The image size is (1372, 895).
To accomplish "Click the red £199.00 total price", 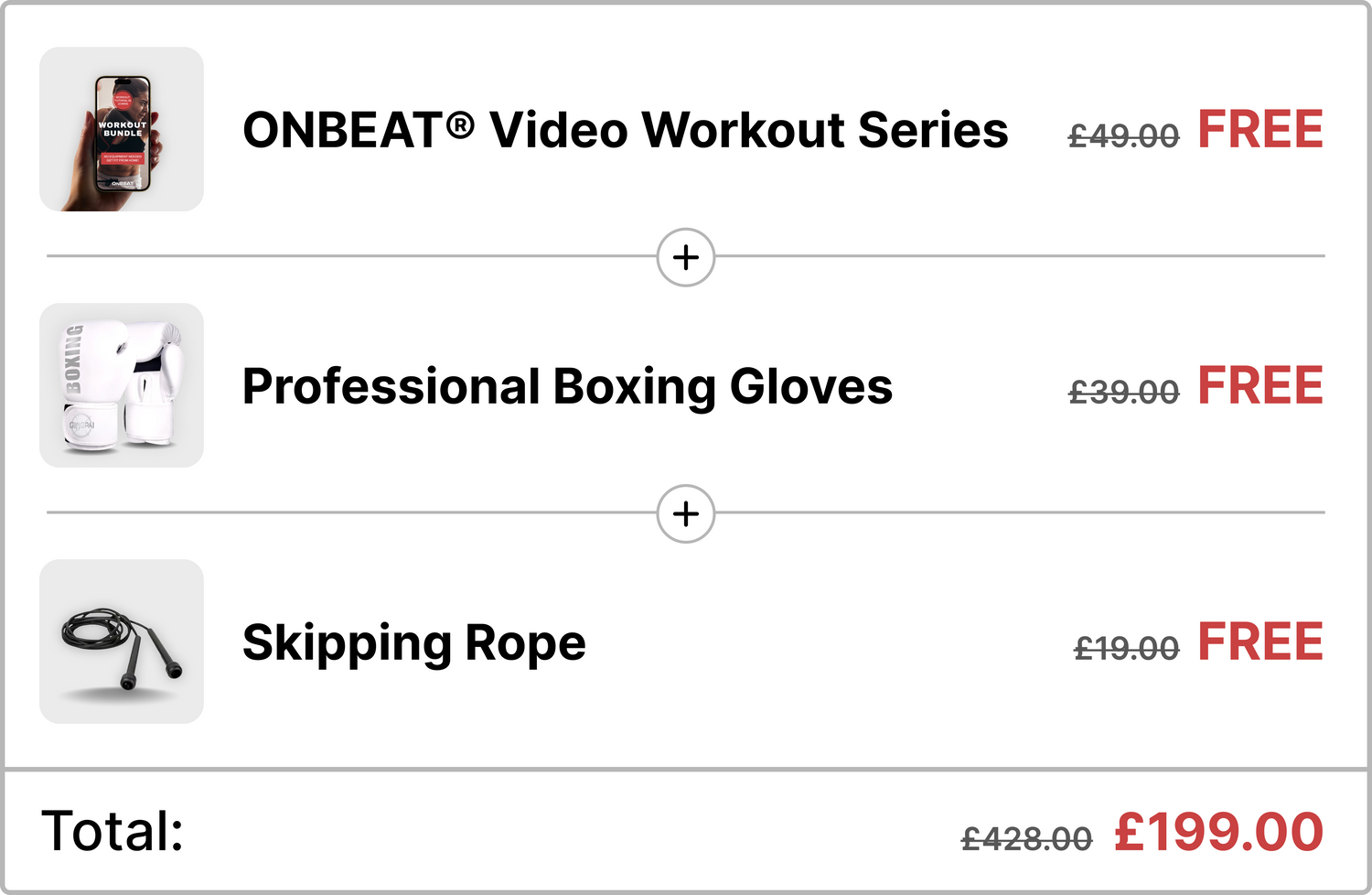I will coord(1218,832).
